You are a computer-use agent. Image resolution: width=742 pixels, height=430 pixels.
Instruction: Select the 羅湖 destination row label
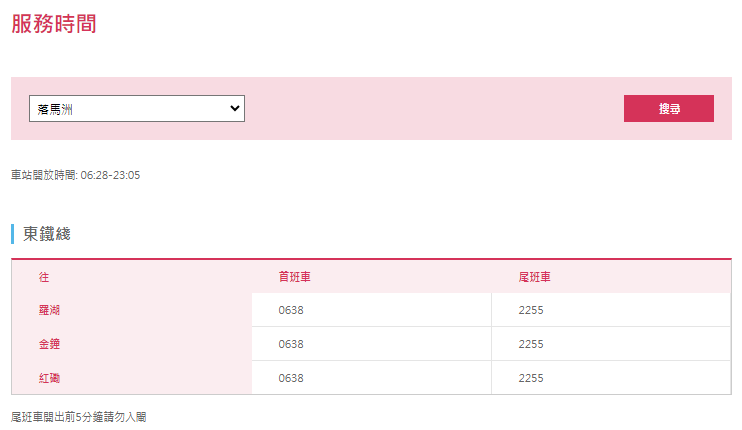pos(49,310)
